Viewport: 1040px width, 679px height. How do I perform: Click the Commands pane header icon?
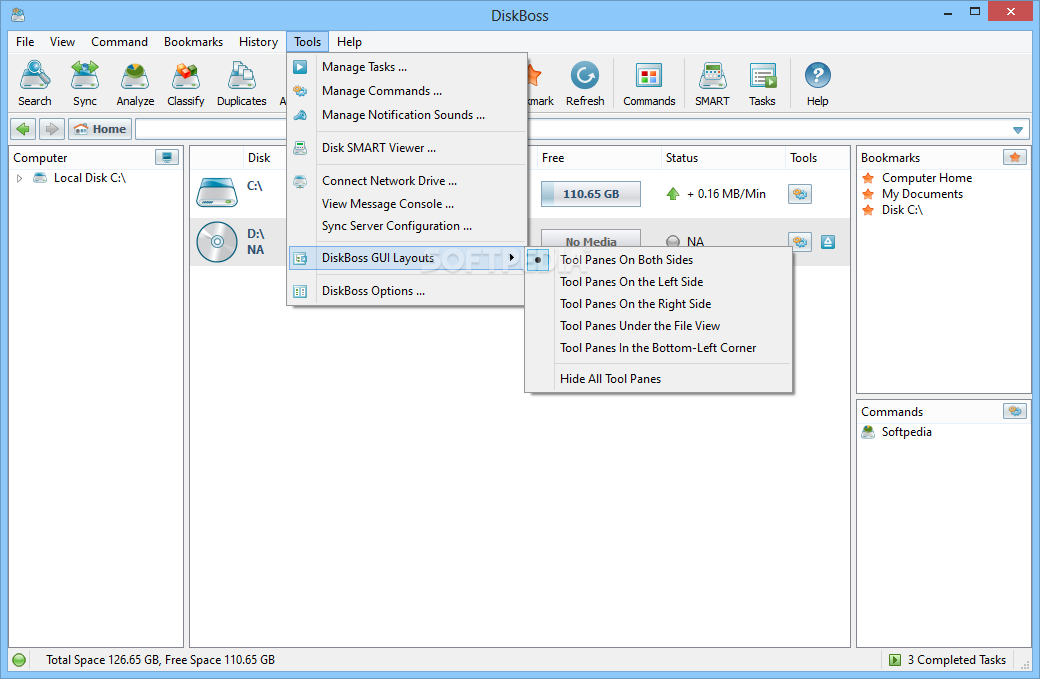1015,411
